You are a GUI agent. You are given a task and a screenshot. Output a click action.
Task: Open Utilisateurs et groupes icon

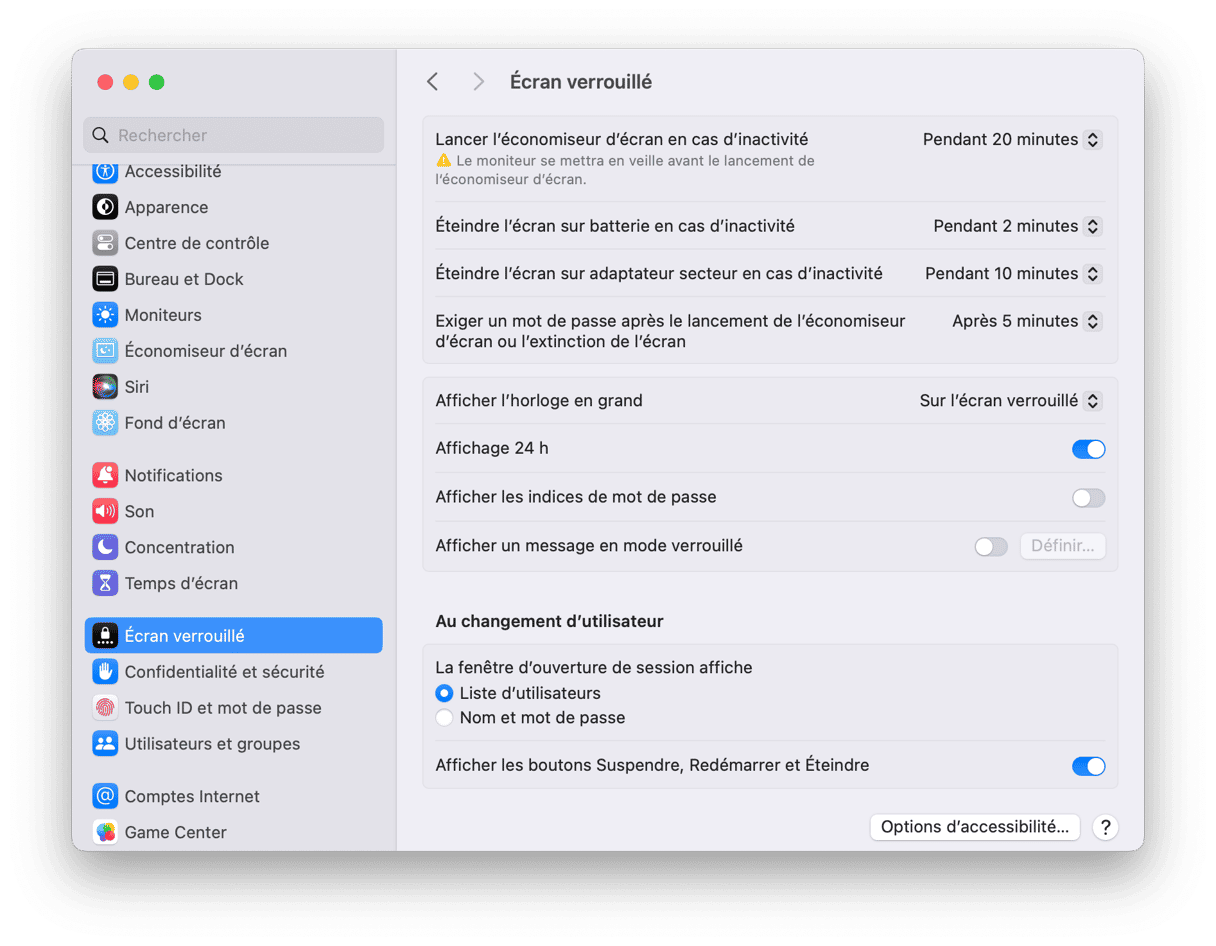[x=105, y=743]
